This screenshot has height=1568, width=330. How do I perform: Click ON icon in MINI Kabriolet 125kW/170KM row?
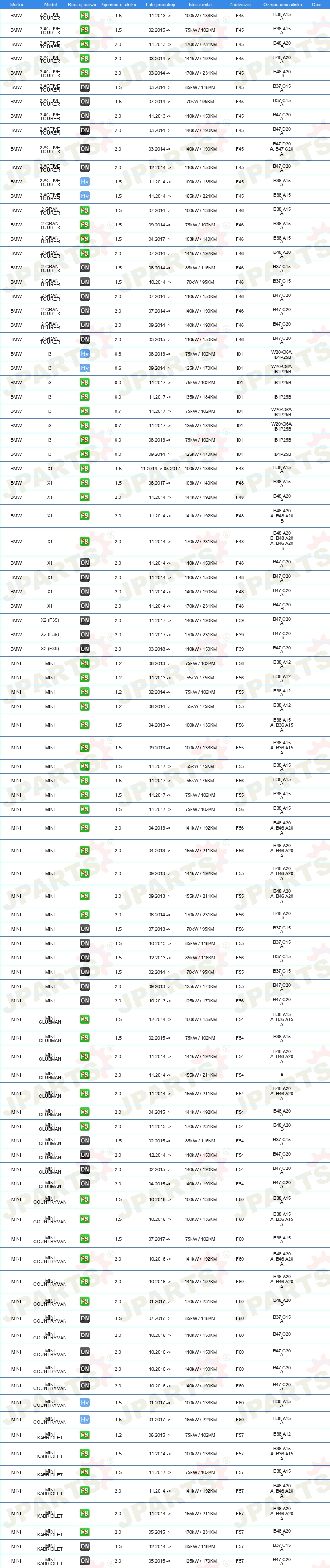pyautogui.click(x=85, y=1561)
